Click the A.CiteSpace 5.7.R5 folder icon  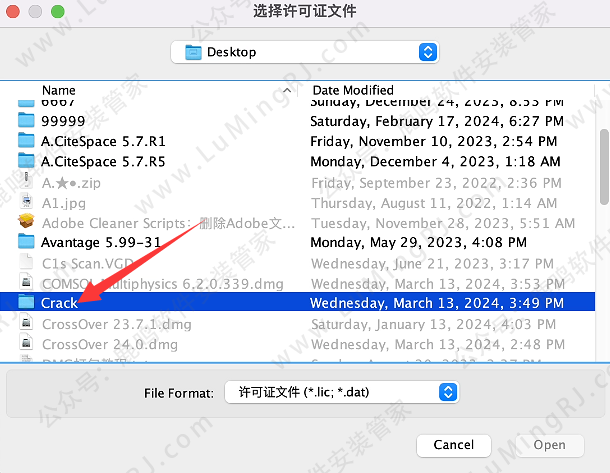coord(26,161)
